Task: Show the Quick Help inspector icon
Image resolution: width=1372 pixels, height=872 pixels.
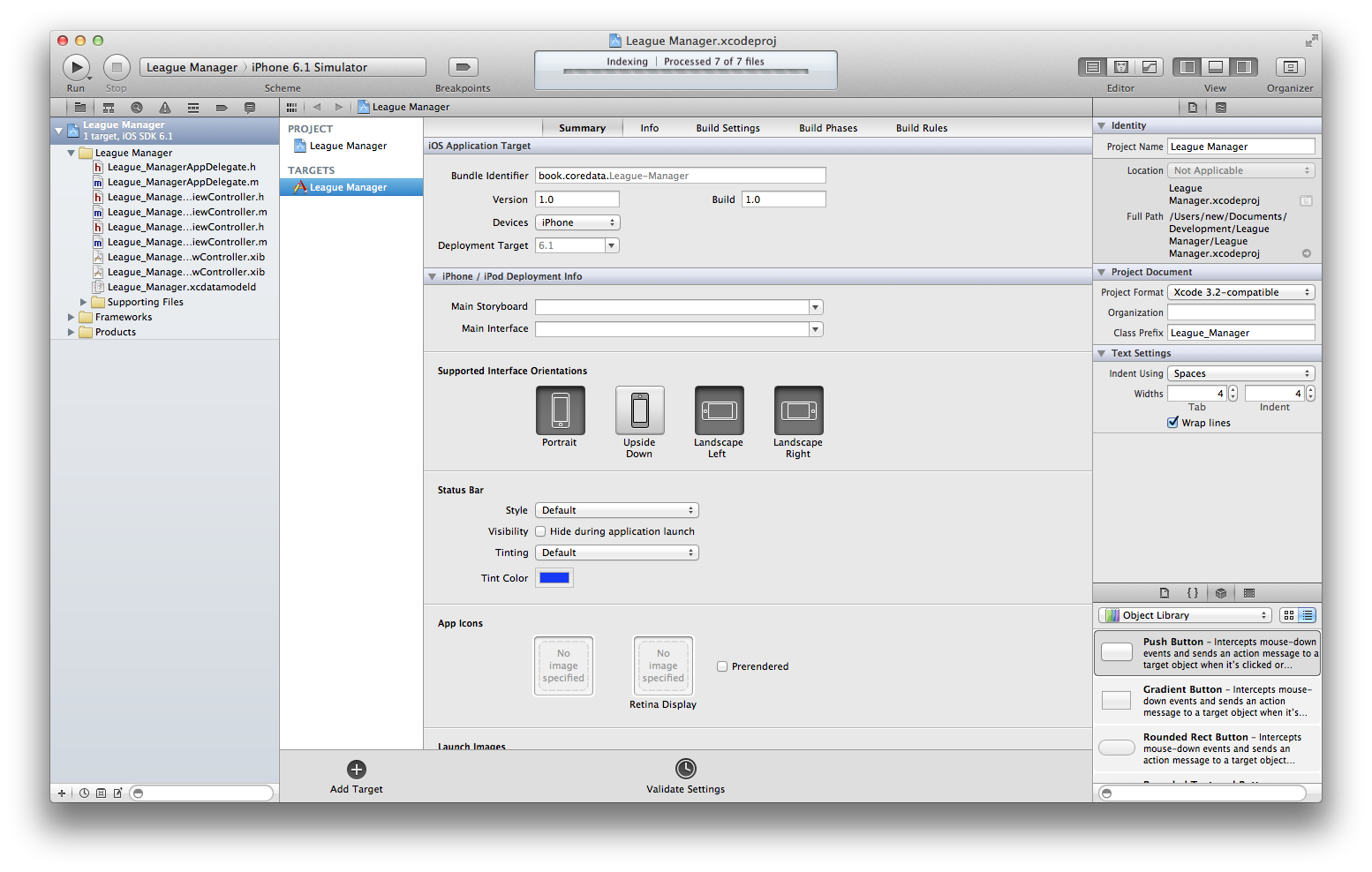Action: 1221,108
